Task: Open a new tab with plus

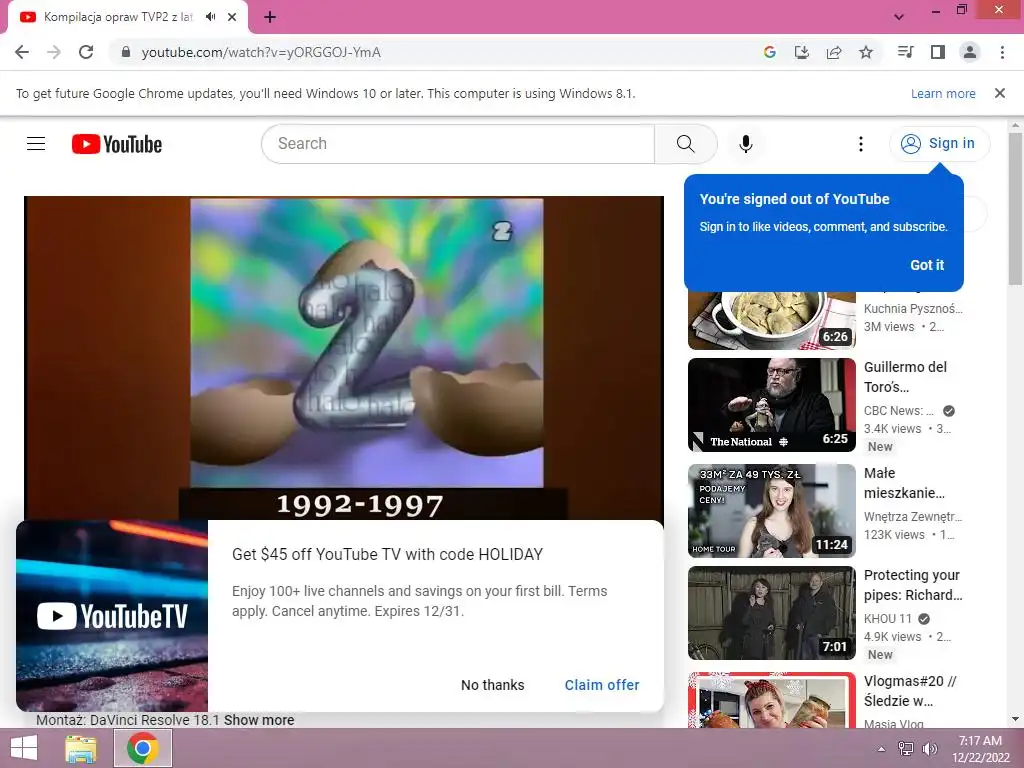Action: click(x=270, y=17)
